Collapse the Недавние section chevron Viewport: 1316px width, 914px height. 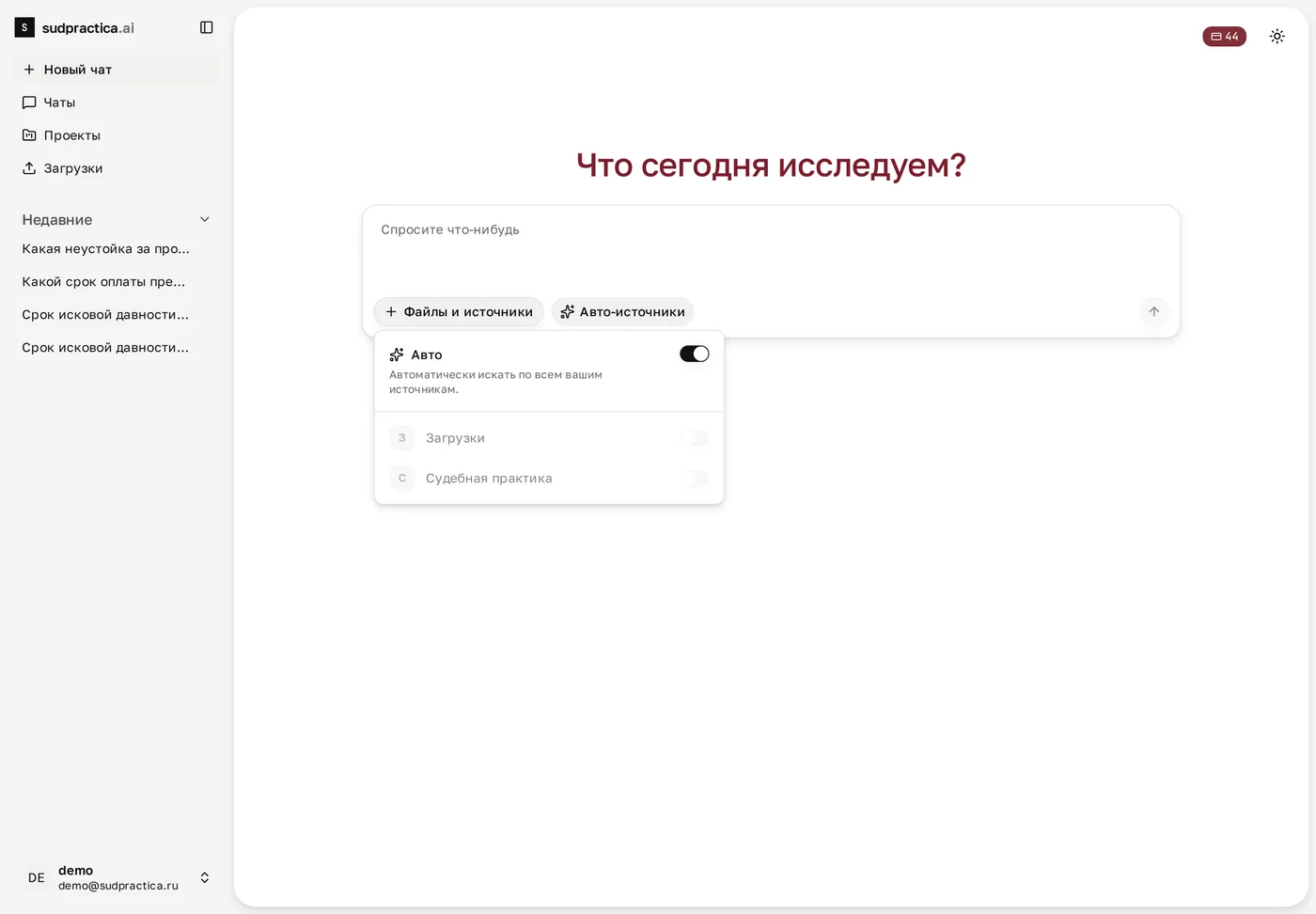[x=205, y=220]
